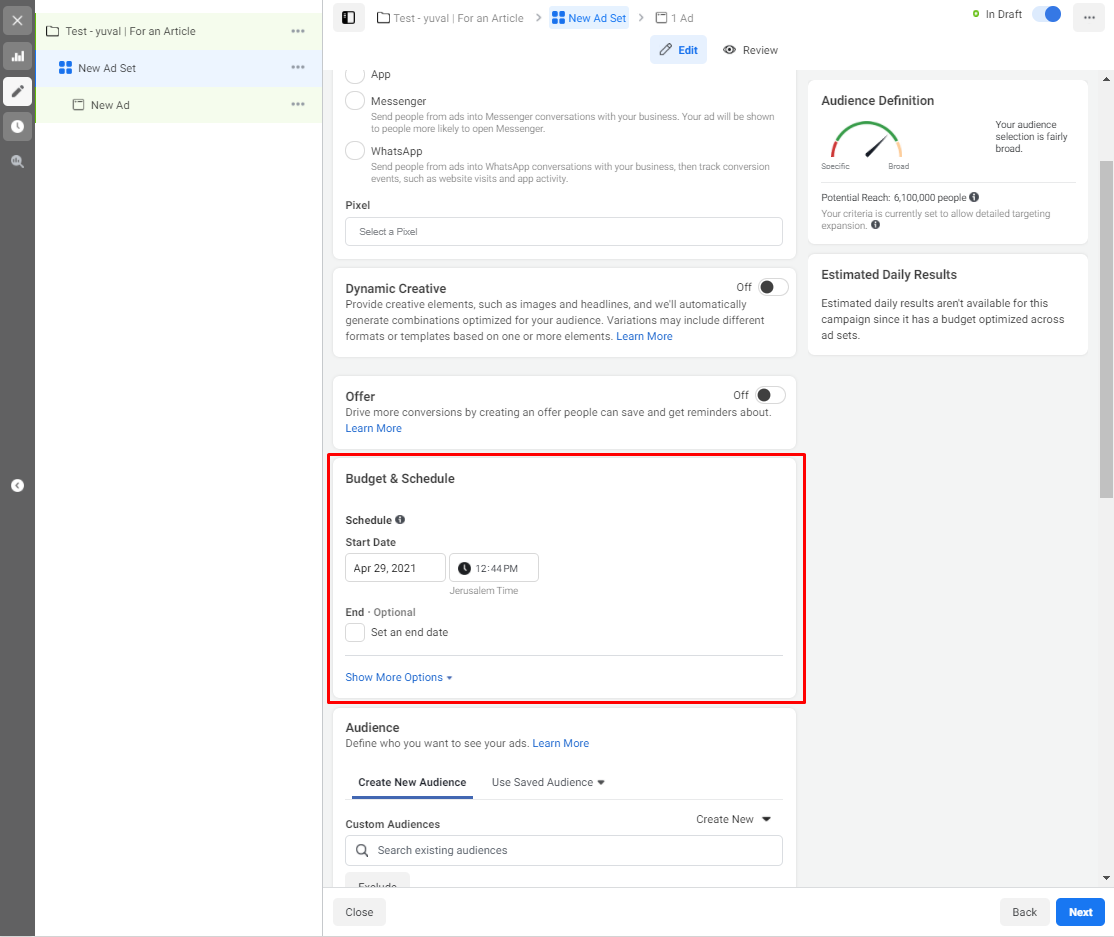Viewport: 1114px width, 937px height.
Task: Open more options for New Ad row
Action: pyautogui.click(x=298, y=104)
